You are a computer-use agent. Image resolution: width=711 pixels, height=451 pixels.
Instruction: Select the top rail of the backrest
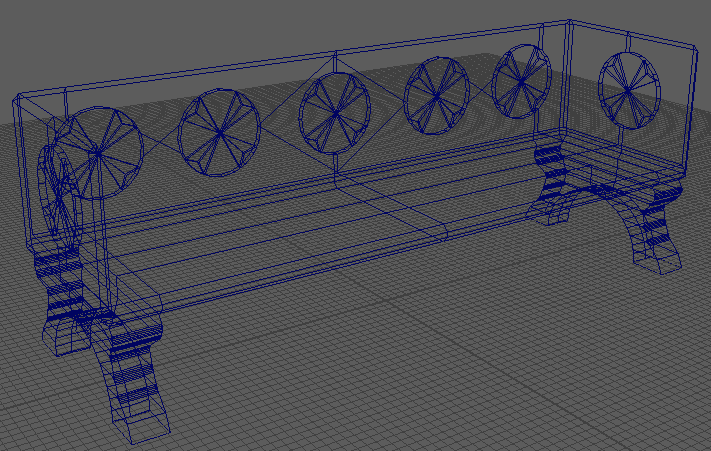(300, 54)
